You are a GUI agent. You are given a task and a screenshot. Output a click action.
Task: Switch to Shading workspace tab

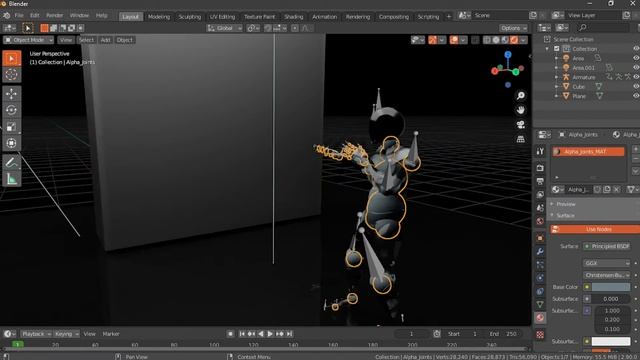pos(293,17)
